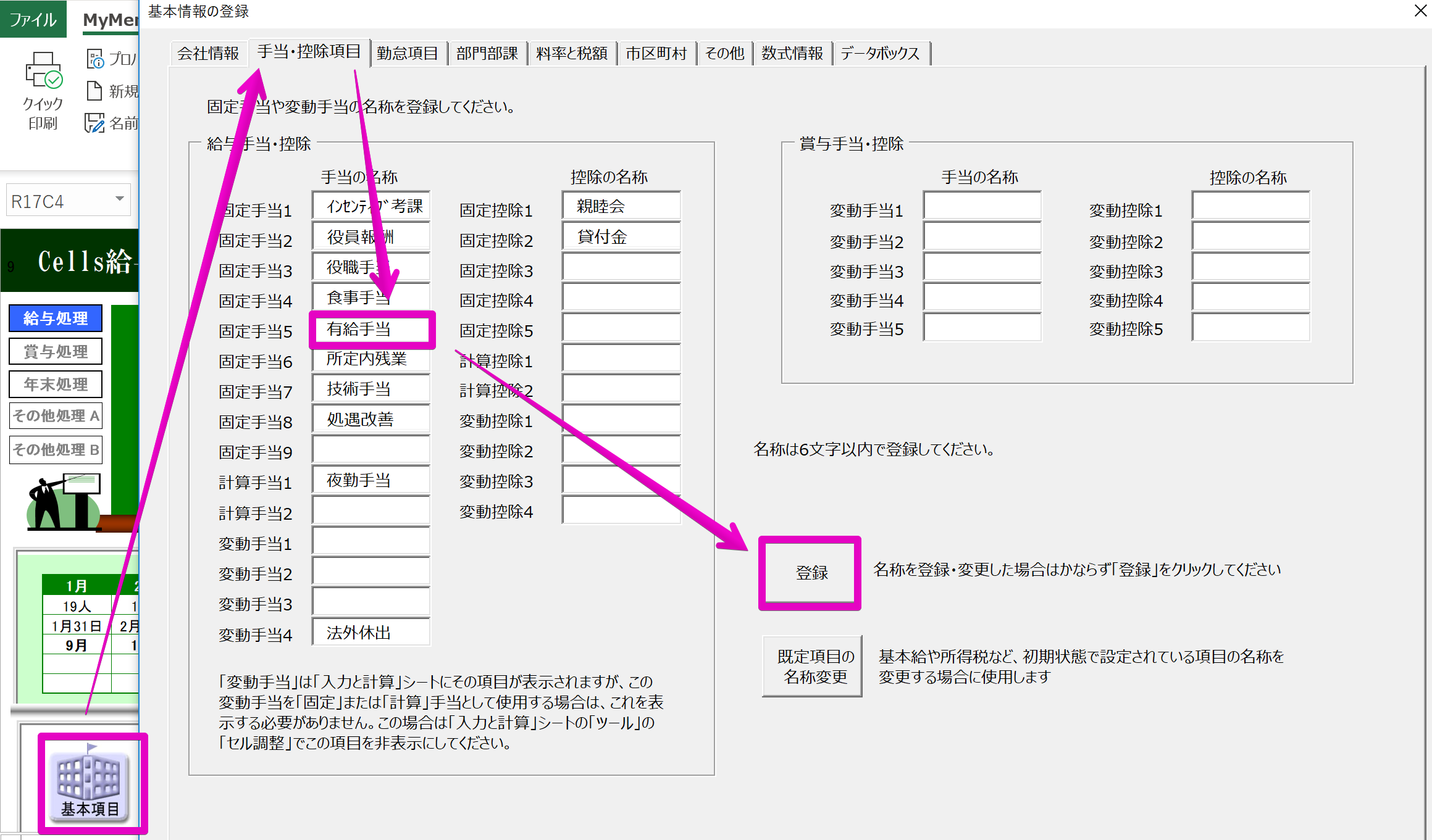The width and height of the screenshot is (1432, 840).
Task: Click the 有給手当 field for 固定手当5
Action: pyautogui.click(x=371, y=330)
